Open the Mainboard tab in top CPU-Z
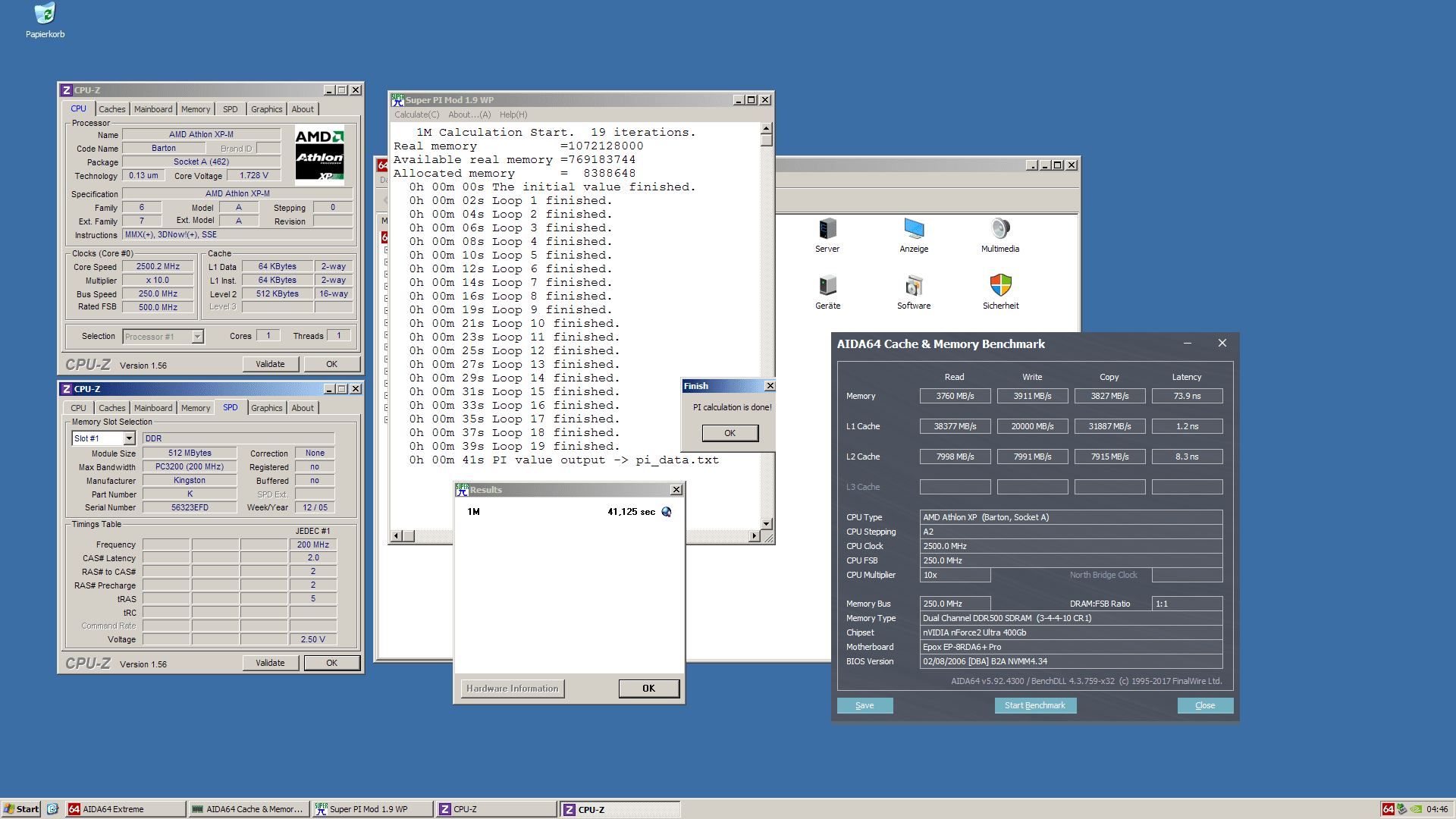1456x819 pixels. point(153,109)
